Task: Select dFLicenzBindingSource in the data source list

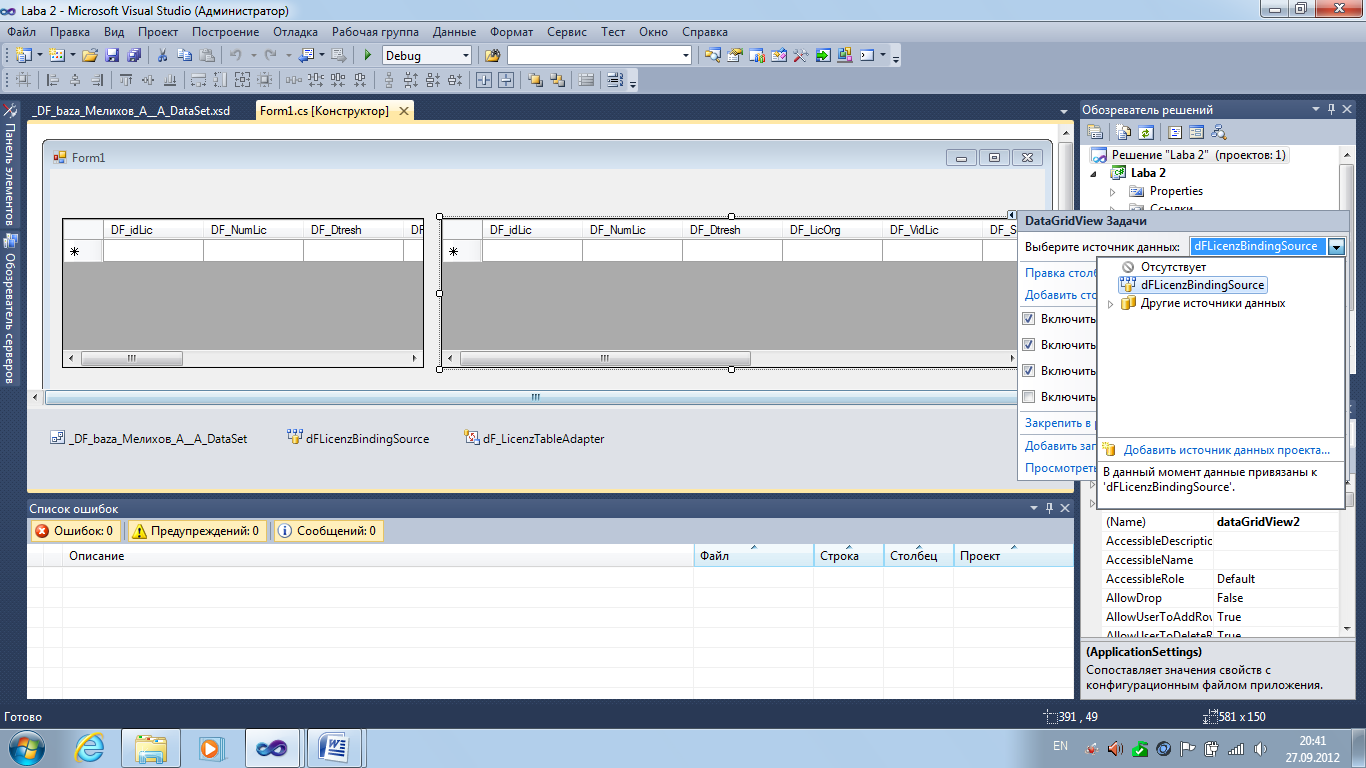Action: [1193, 285]
